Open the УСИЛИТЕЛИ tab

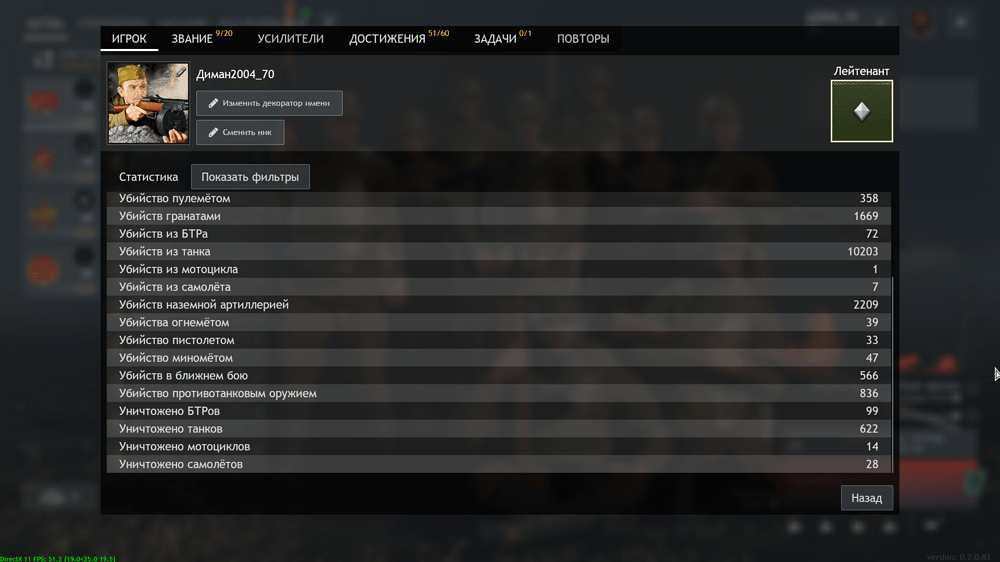coord(290,38)
